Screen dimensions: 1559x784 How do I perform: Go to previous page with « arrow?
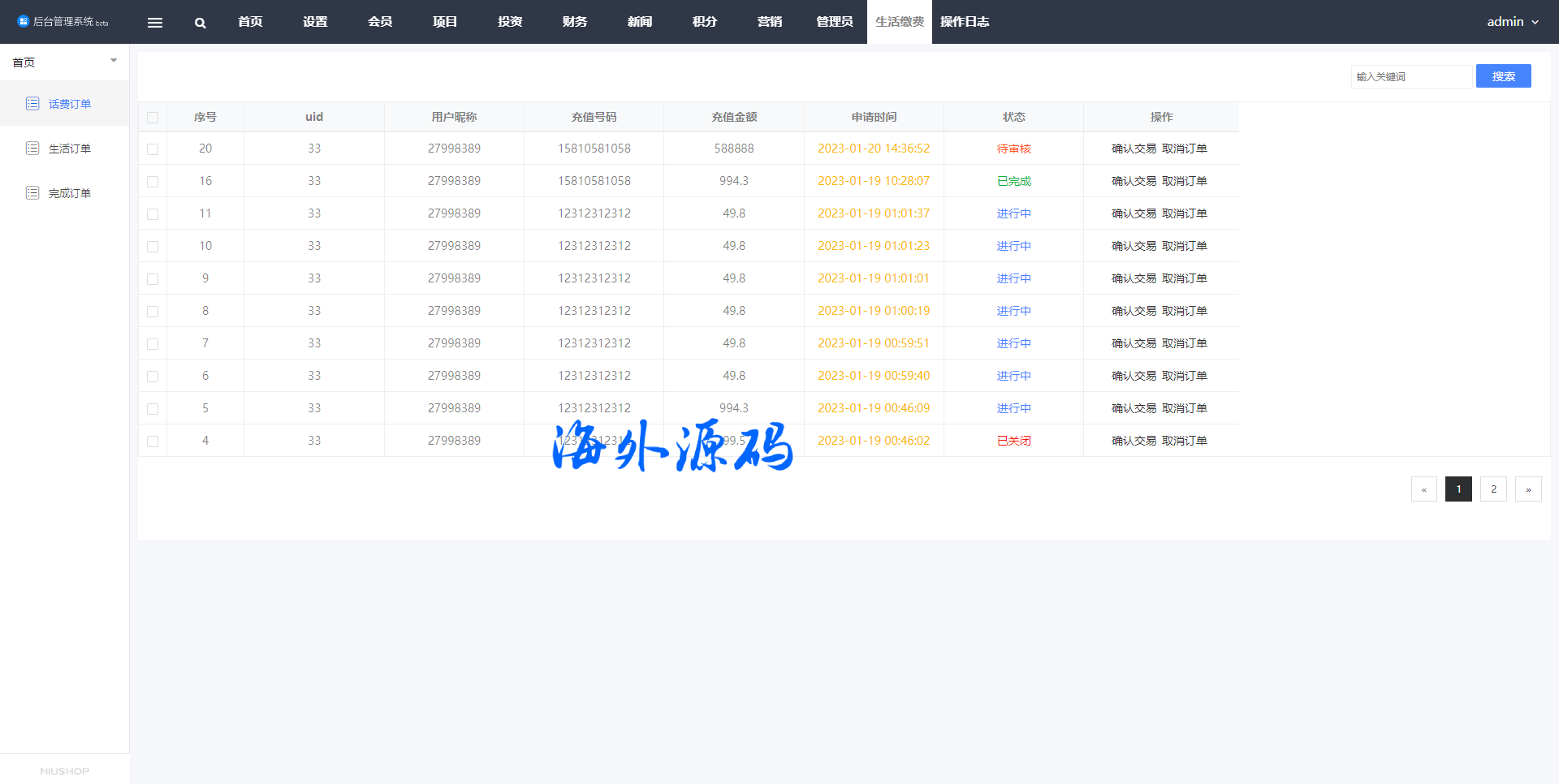[x=1423, y=489]
